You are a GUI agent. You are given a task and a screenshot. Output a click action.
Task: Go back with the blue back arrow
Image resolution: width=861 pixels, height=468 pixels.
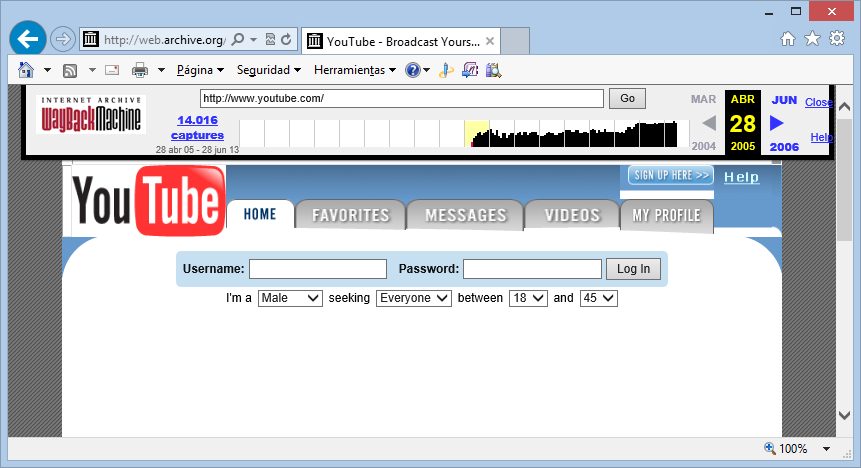(x=27, y=39)
